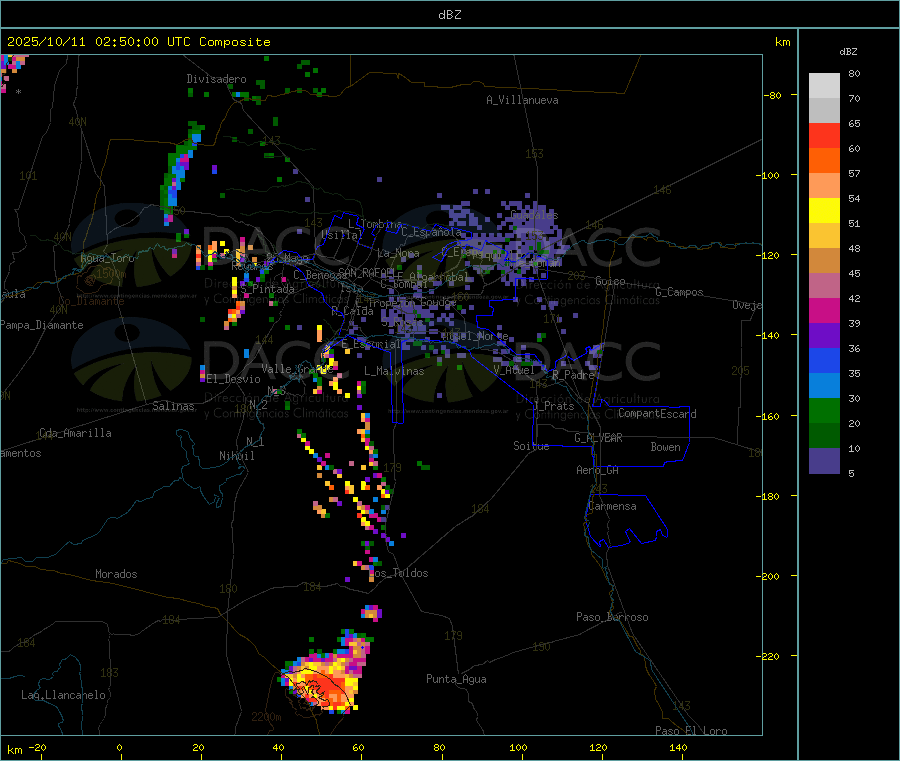Image resolution: width=900 pixels, height=761 pixels.
Task: Select the '-220' tick on the vertical axis
Action: pyautogui.click(x=770, y=657)
